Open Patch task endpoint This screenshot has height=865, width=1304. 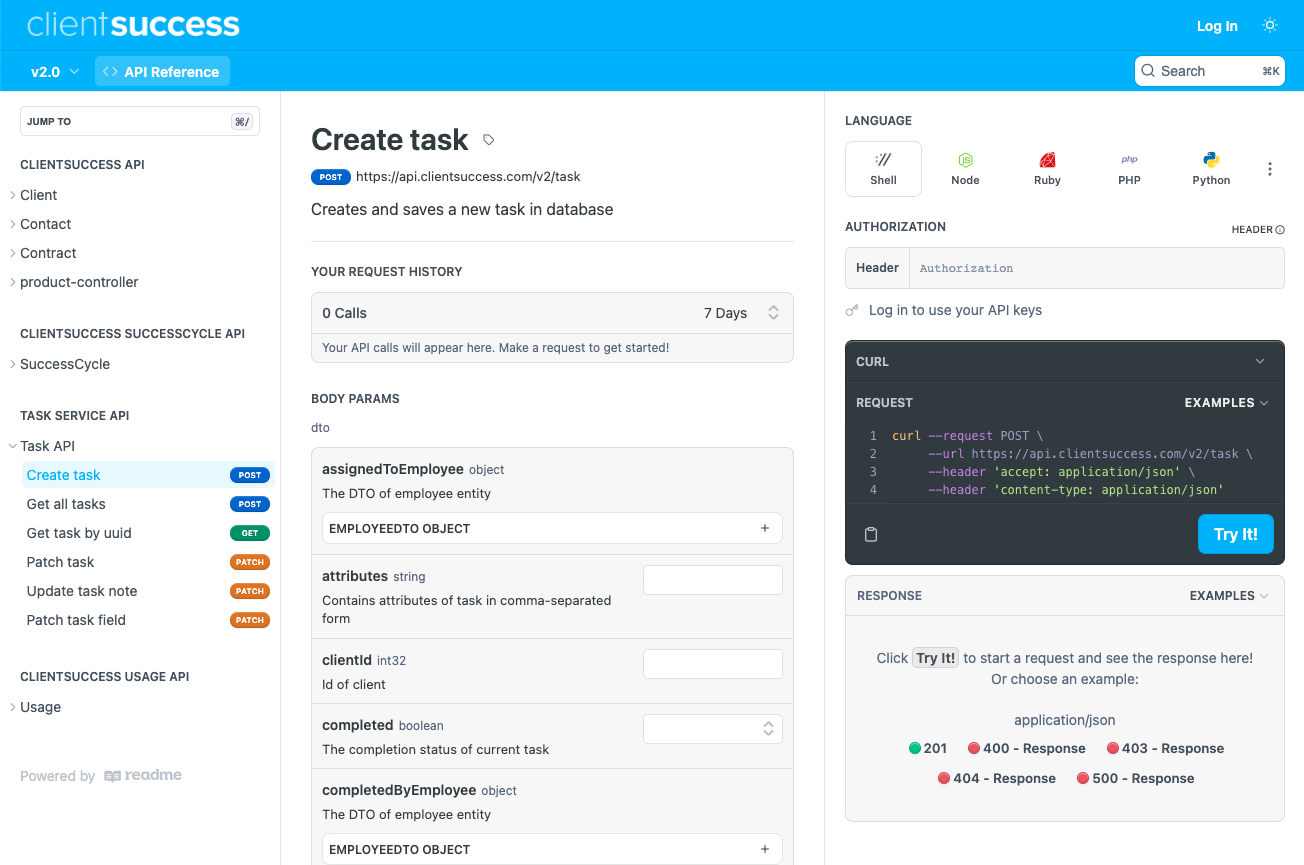[147, 562]
